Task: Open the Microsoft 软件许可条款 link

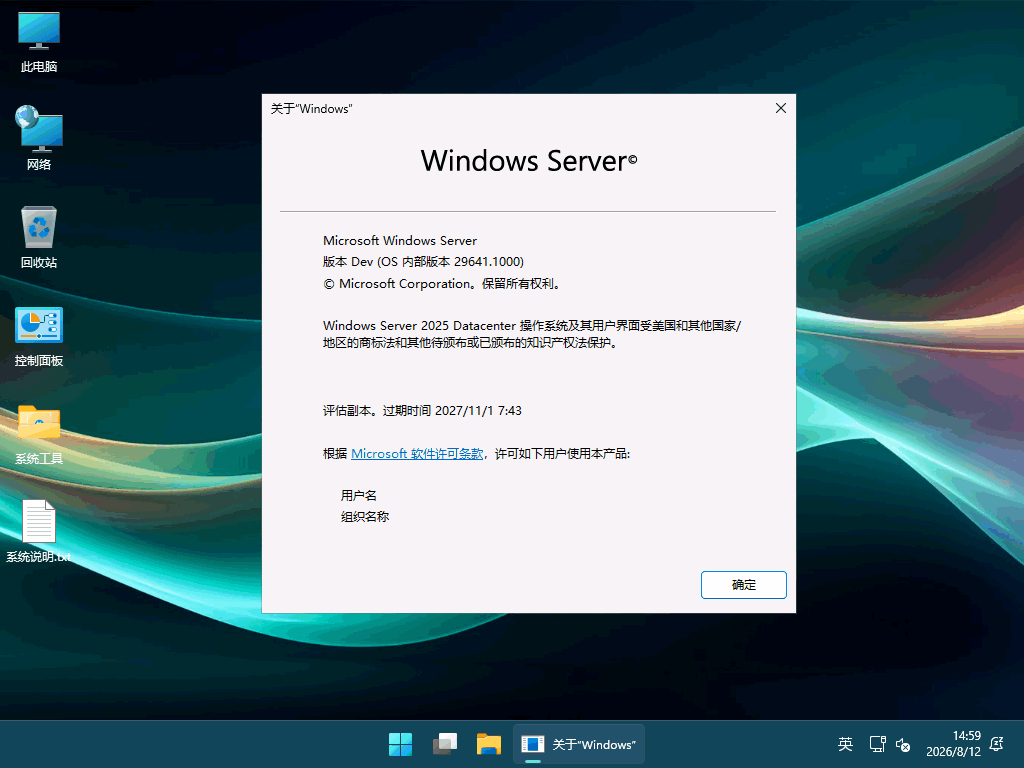Action: click(417, 453)
